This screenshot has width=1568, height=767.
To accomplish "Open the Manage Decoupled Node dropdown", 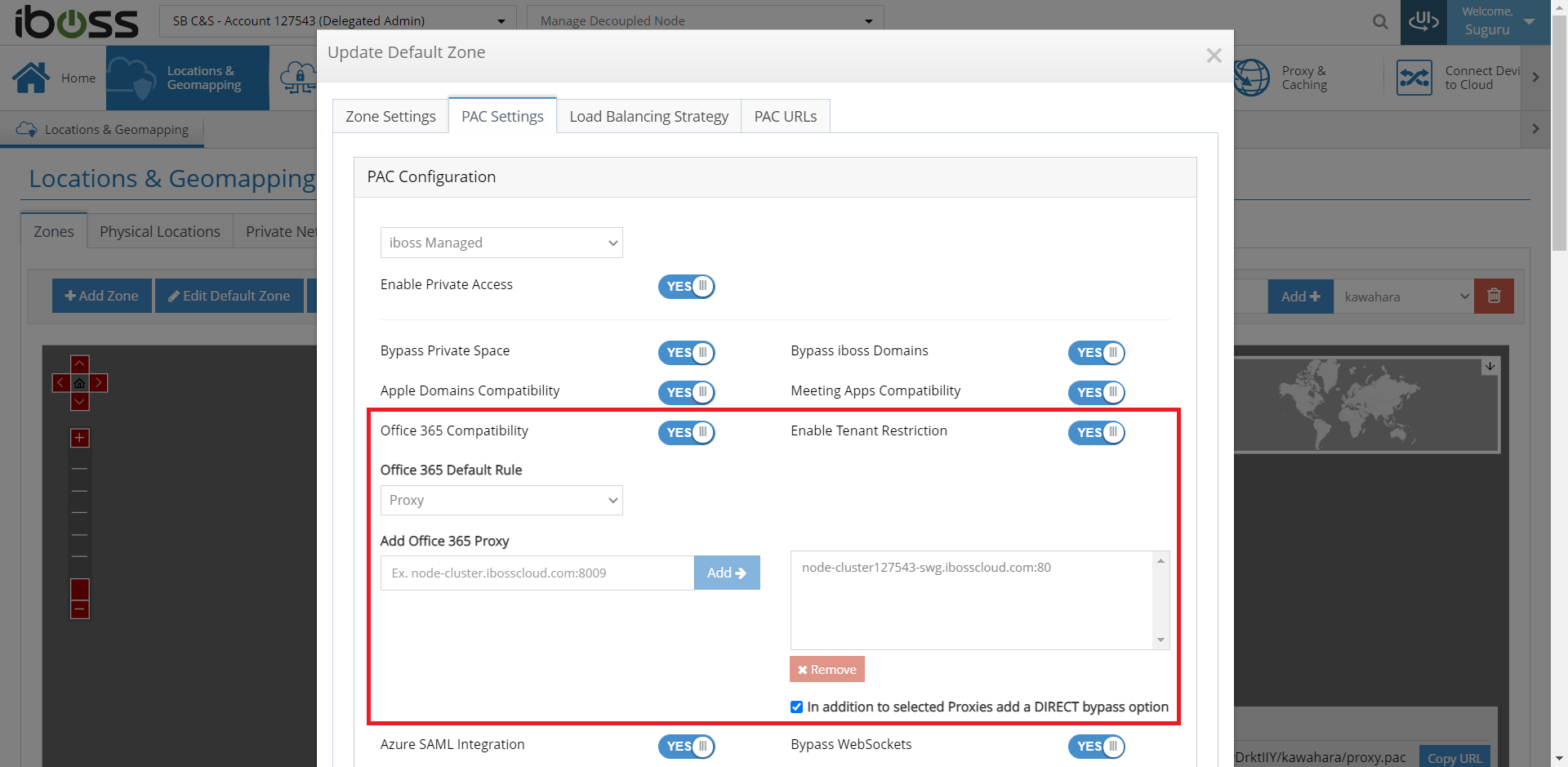I will (706, 21).
